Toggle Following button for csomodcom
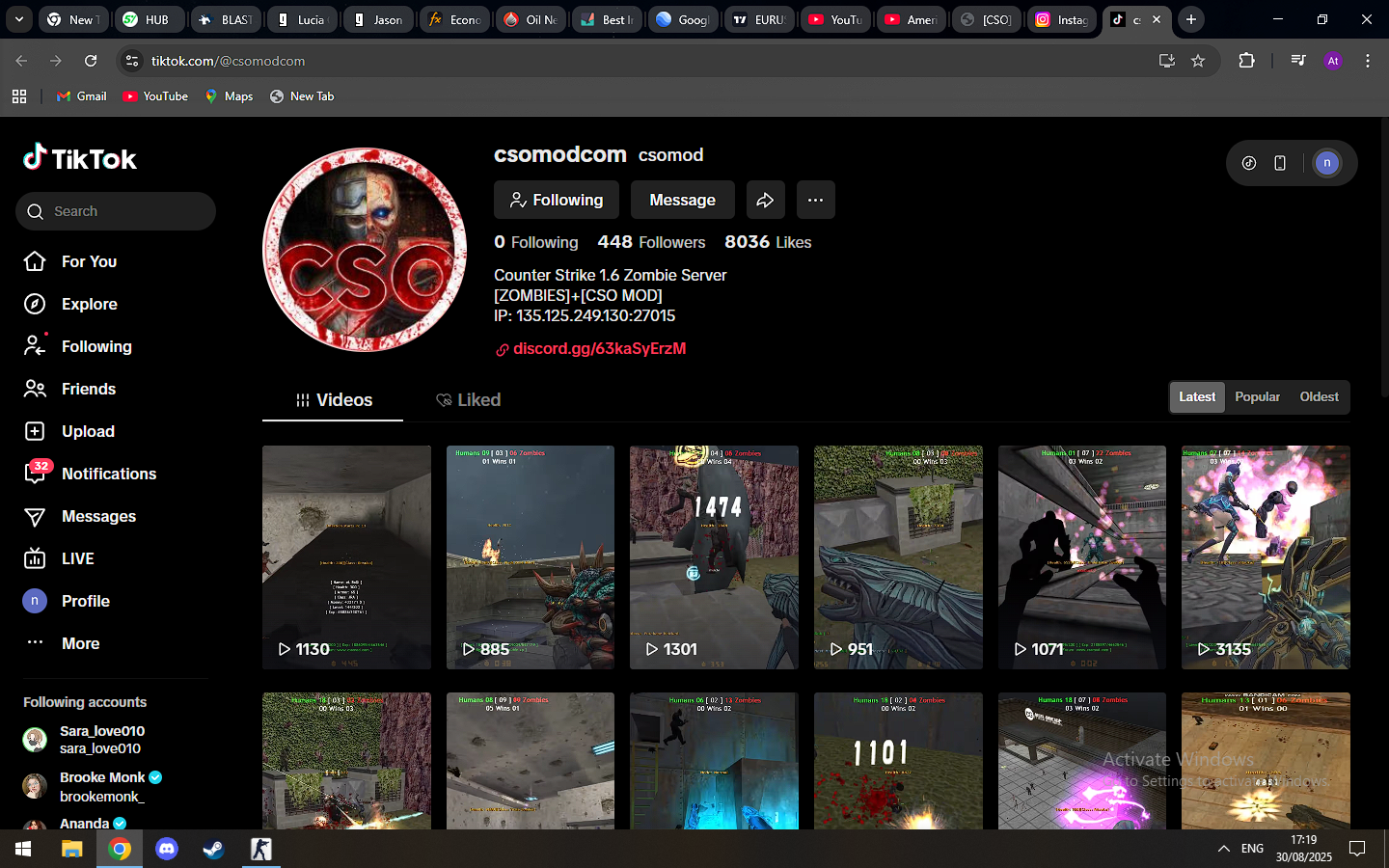This screenshot has height=868, width=1389. (556, 200)
